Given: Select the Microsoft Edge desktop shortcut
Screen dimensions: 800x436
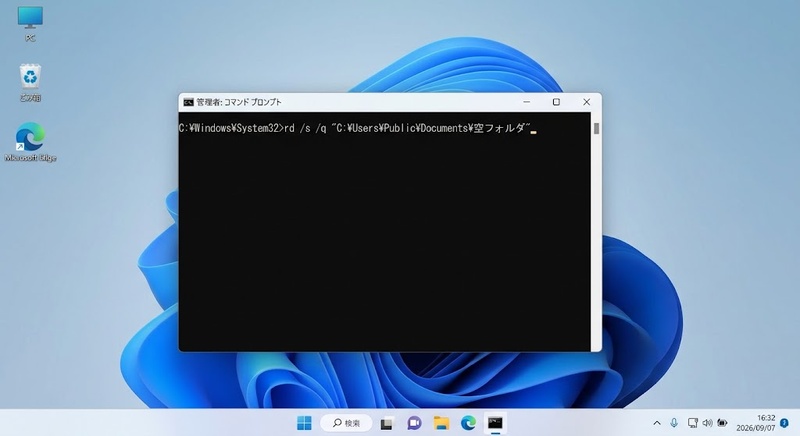Looking at the screenshot, I should tap(30, 142).
